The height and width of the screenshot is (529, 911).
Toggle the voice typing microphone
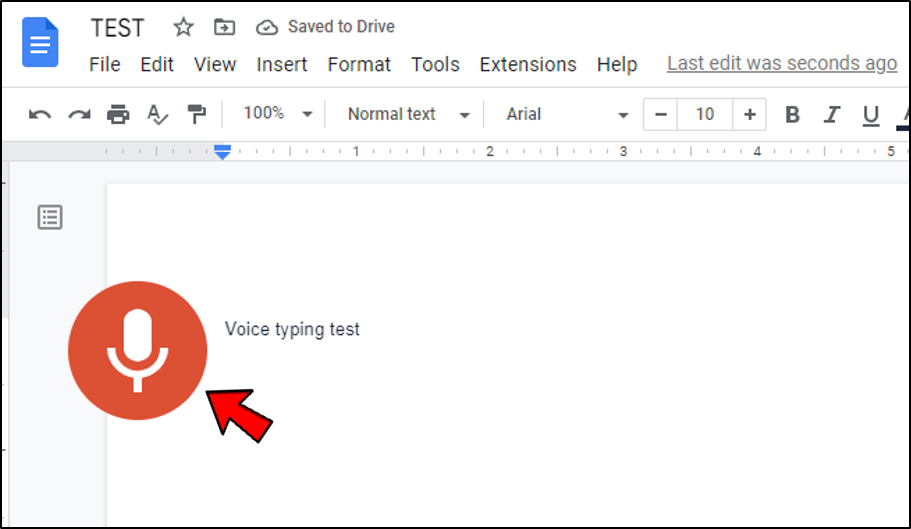click(x=137, y=350)
